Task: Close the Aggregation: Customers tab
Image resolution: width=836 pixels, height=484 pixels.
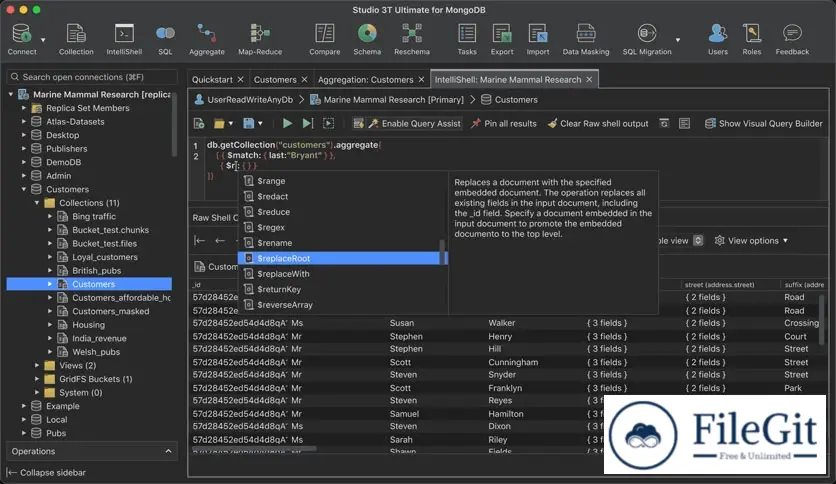Action: tap(421, 79)
